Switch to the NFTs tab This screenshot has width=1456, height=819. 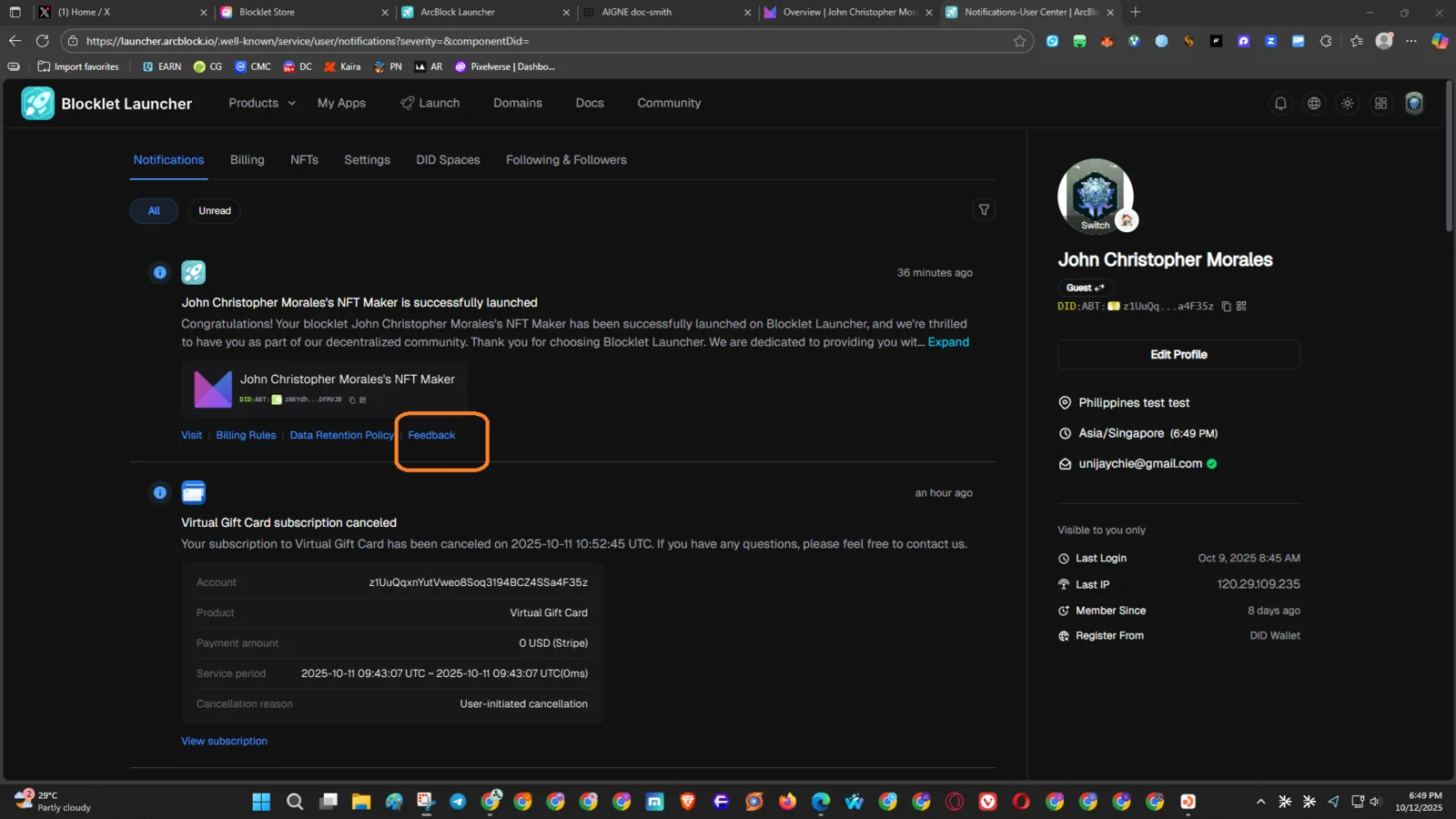pyautogui.click(x=305, y=160)
